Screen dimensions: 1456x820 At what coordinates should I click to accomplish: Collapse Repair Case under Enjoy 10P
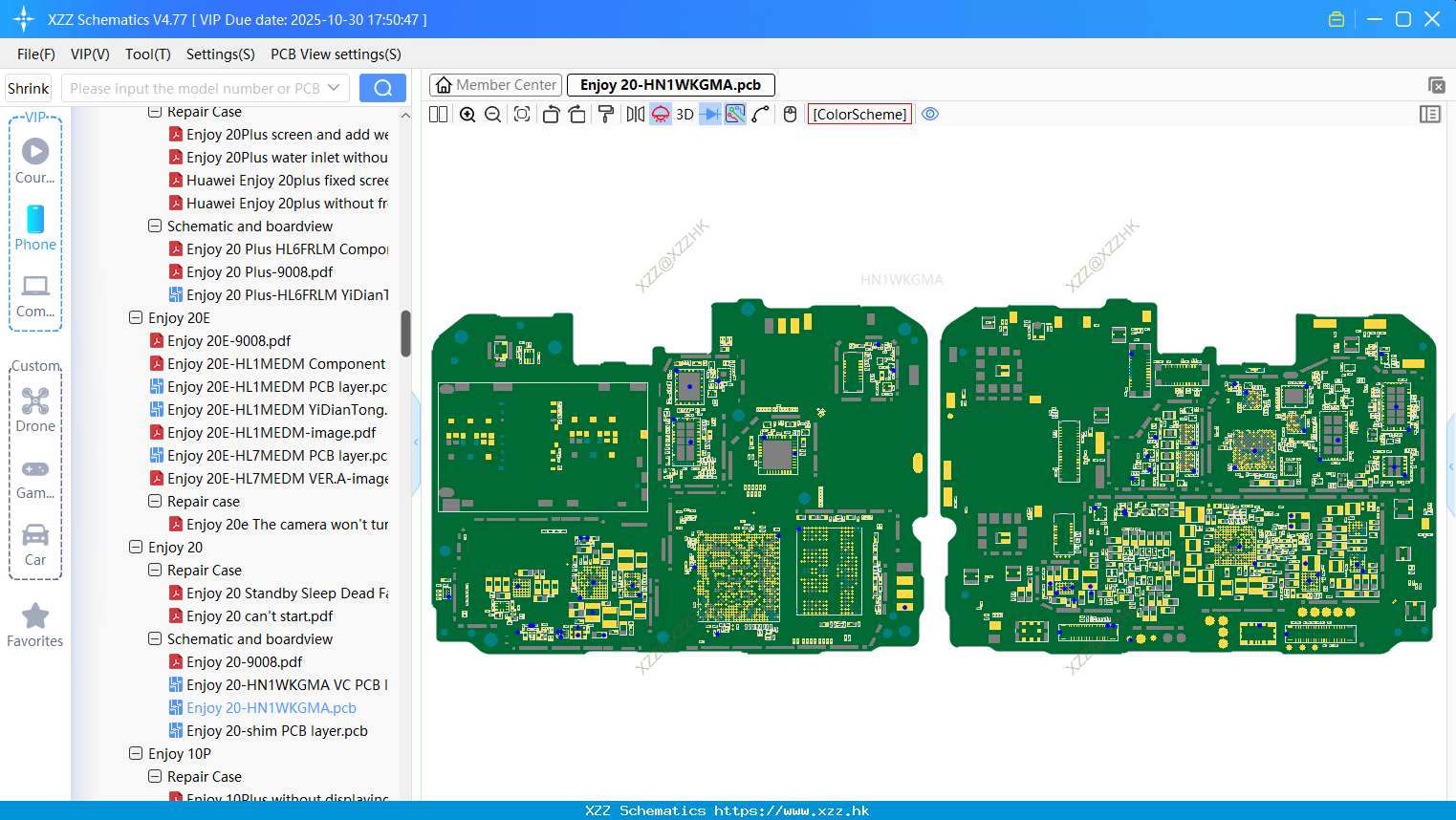[x=155, y=776]
